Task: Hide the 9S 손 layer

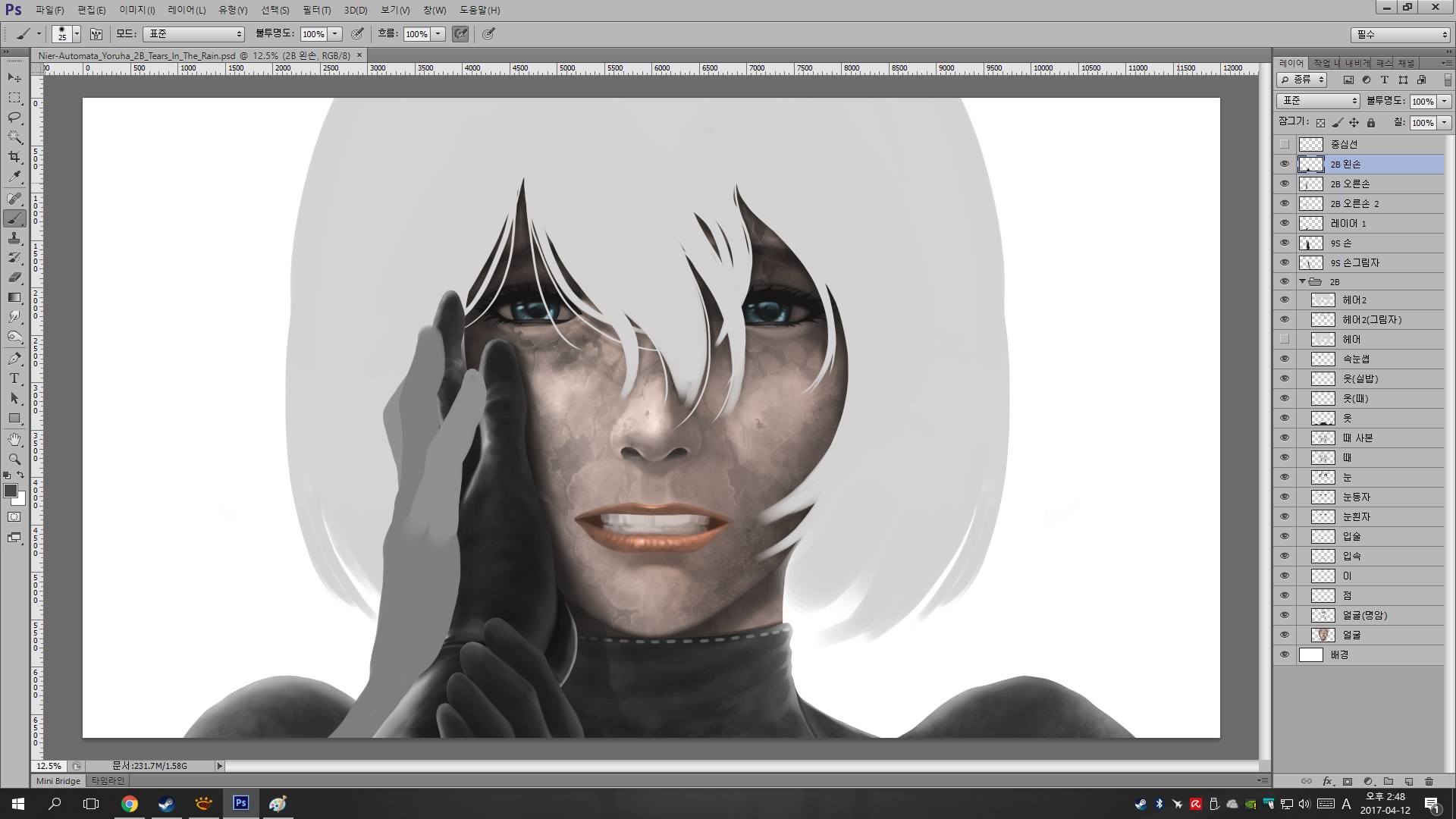Action: point(1284,243)
